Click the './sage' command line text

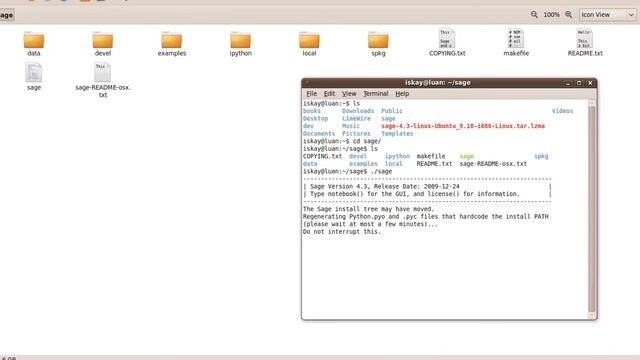[381, 171]
